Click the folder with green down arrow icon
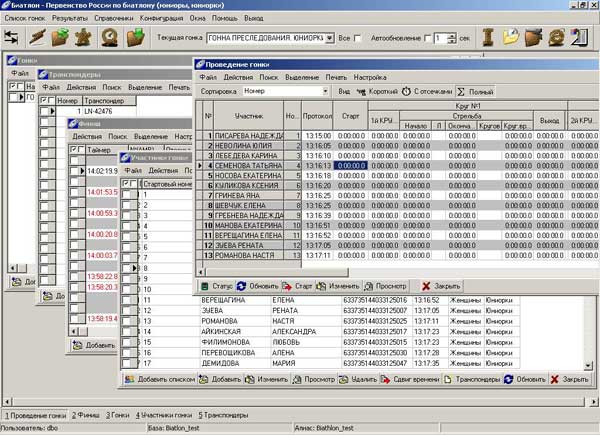Viewport: 600px width, 435px height. click(135, 37)
